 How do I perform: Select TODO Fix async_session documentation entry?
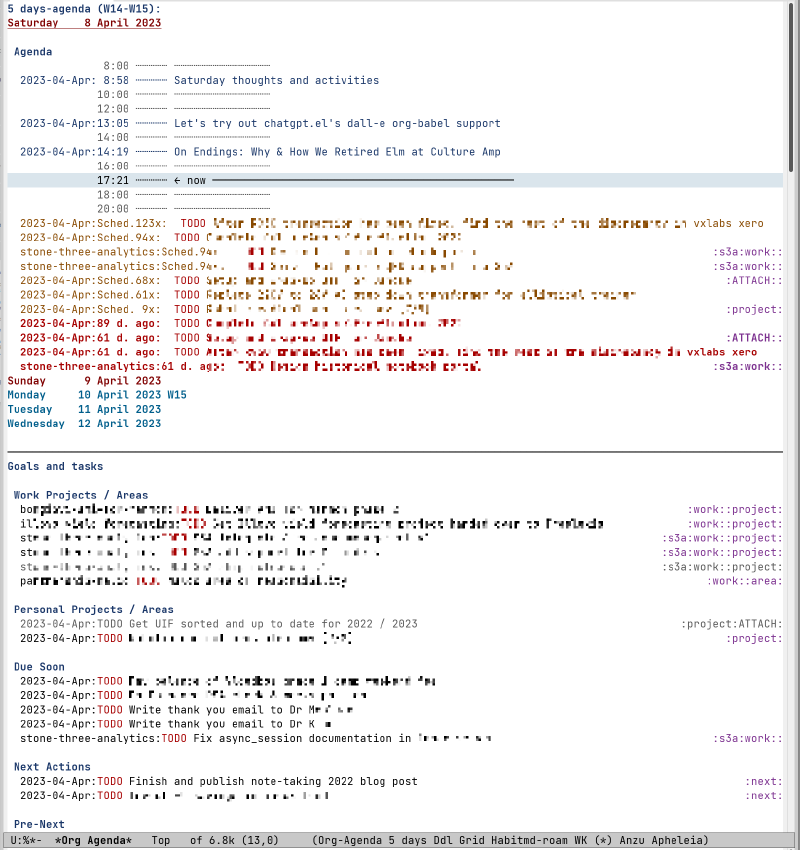(260, 738)
